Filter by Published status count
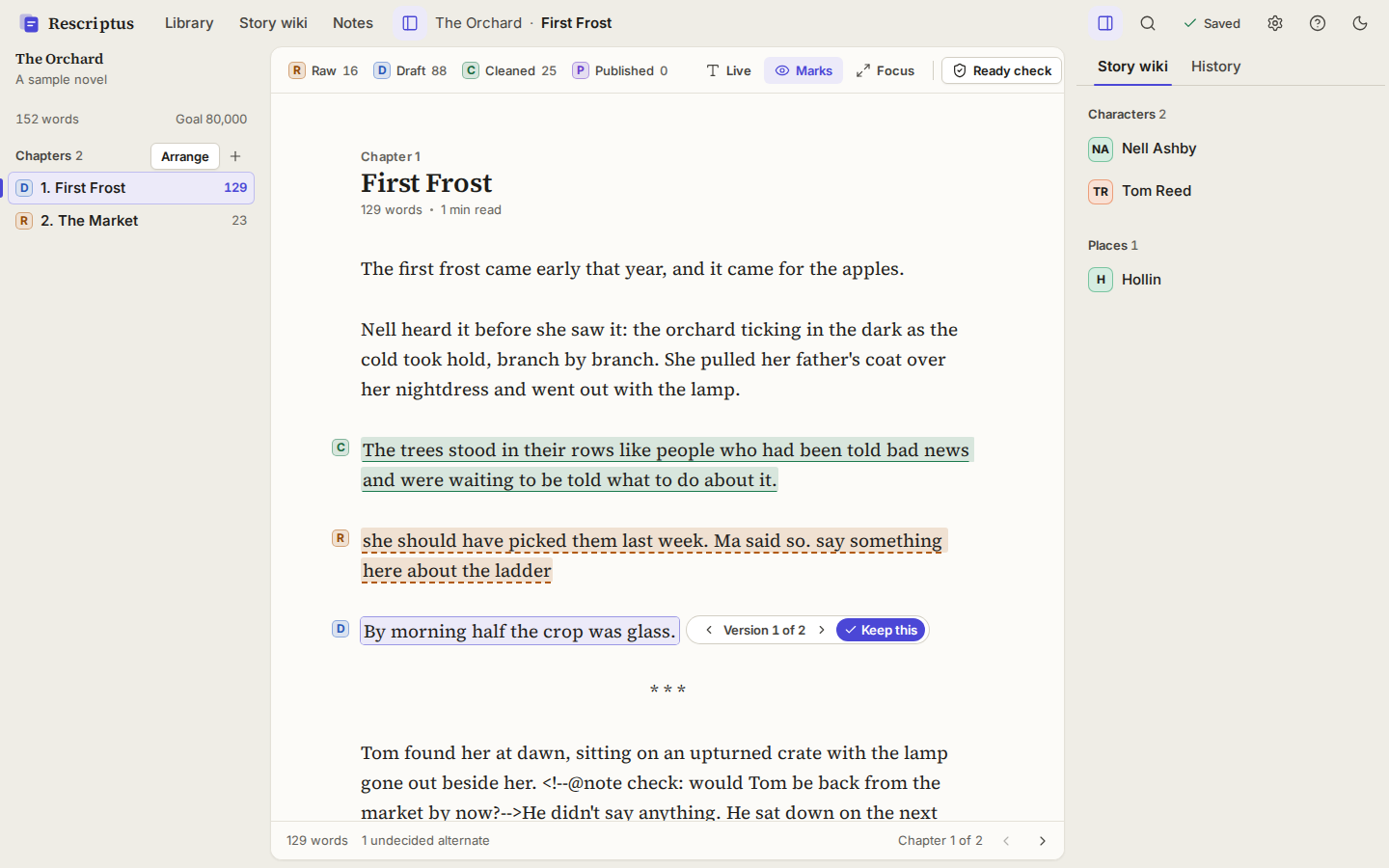The height and width of the screenshot is (868, 1389). click(x=619, y=70)
